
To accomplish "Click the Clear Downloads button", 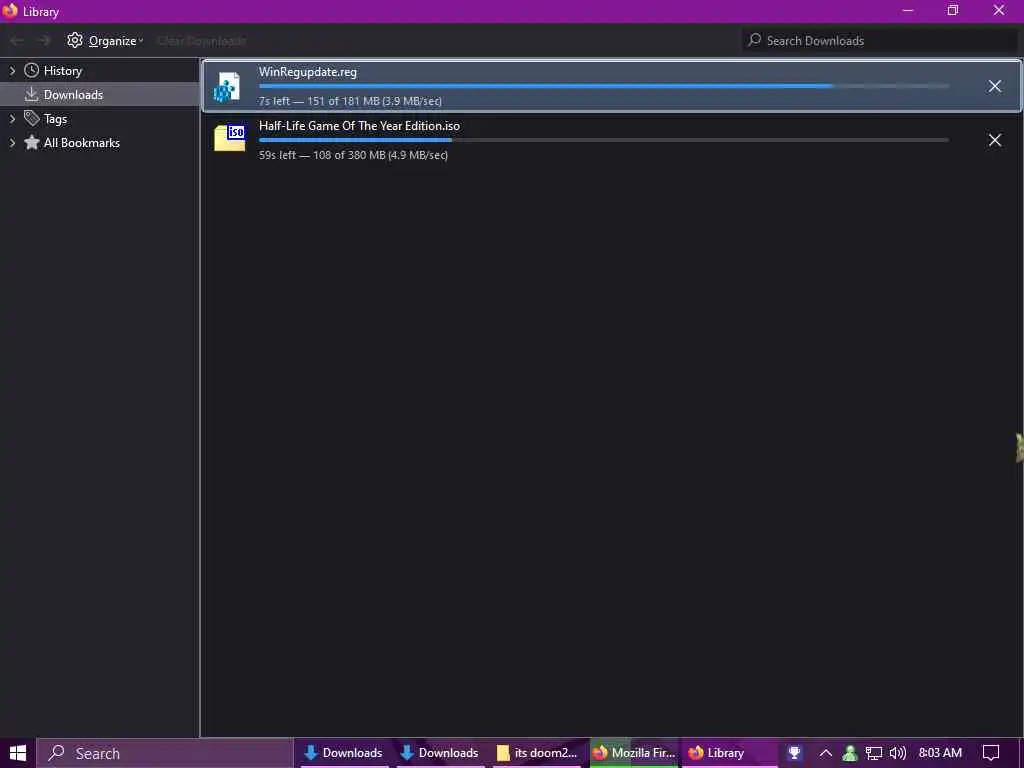I will pyautogui.click(x=202, y=40).
